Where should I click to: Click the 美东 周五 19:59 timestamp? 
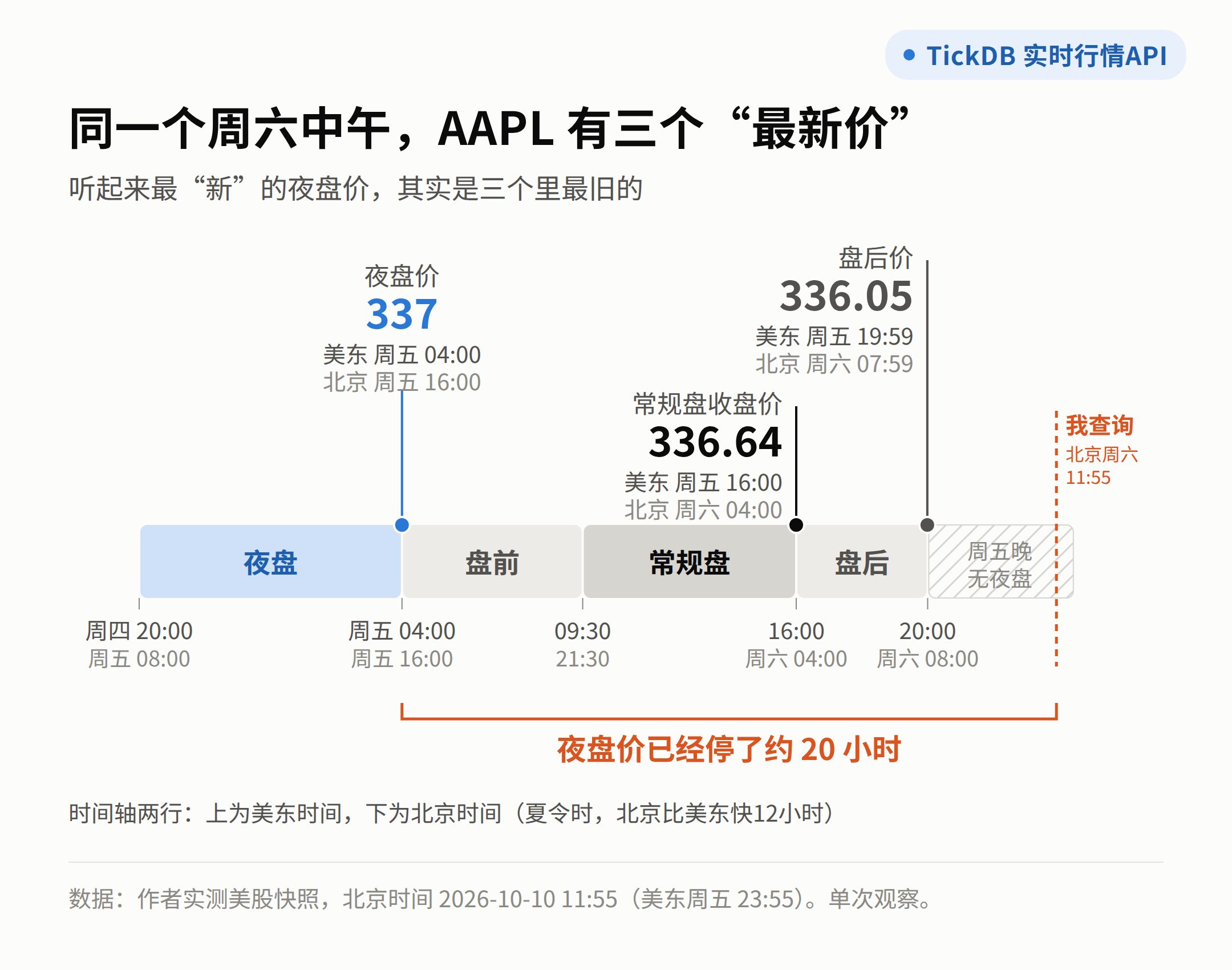click(x=834, y=337)
